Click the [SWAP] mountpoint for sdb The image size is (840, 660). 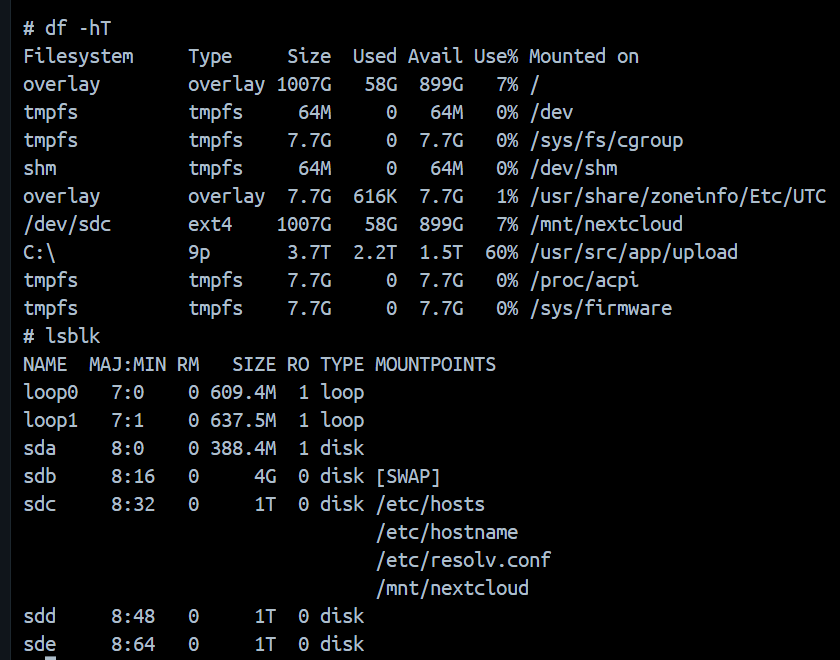[408, 476]
